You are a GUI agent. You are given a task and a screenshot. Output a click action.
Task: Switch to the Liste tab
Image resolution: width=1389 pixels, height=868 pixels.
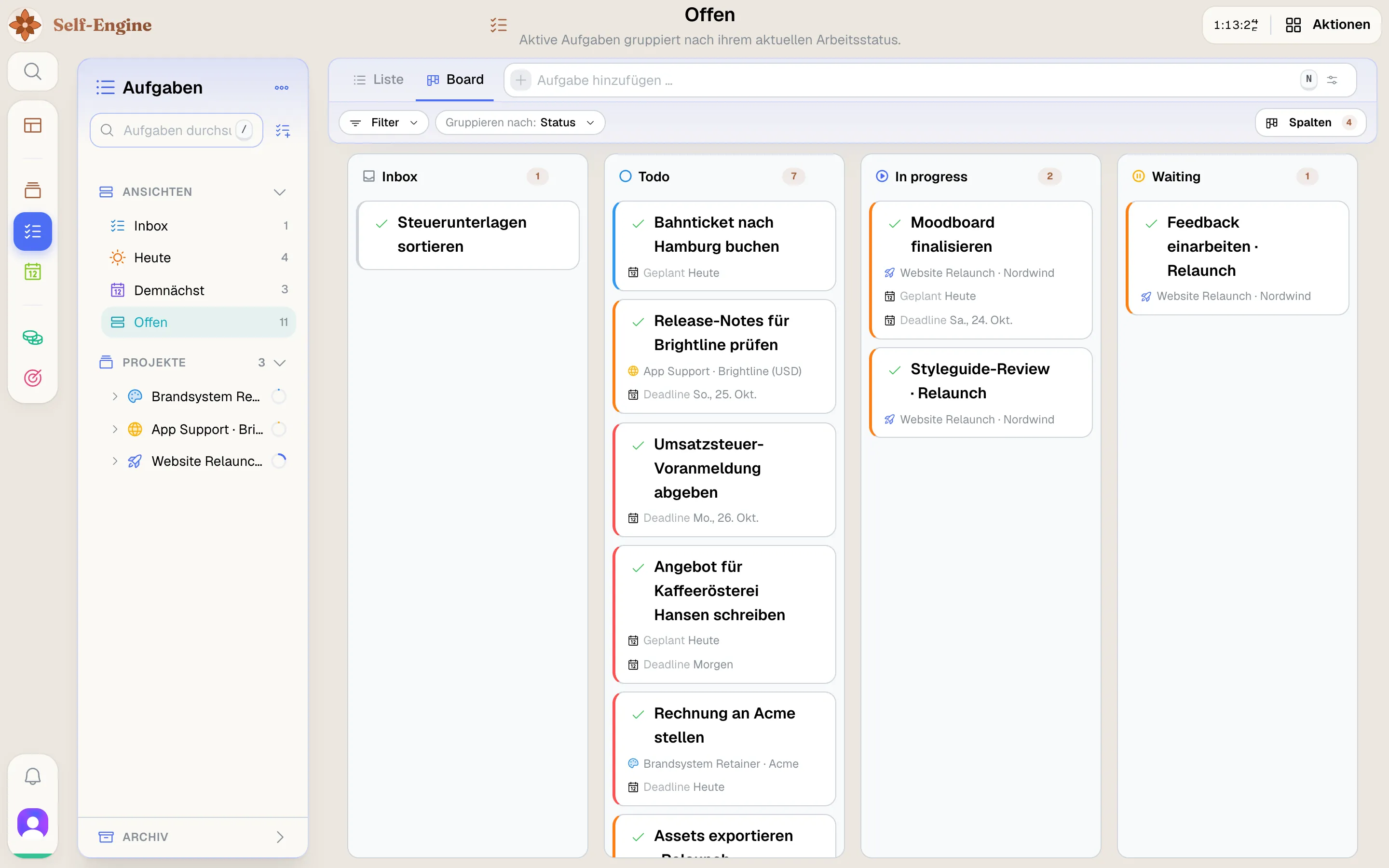pyautogui.click(x=378, y=79)
